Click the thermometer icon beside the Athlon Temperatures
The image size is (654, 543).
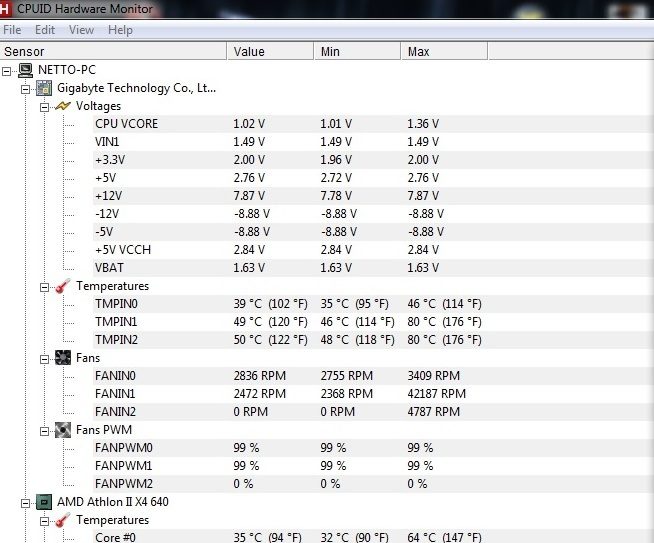pos(63,520)
